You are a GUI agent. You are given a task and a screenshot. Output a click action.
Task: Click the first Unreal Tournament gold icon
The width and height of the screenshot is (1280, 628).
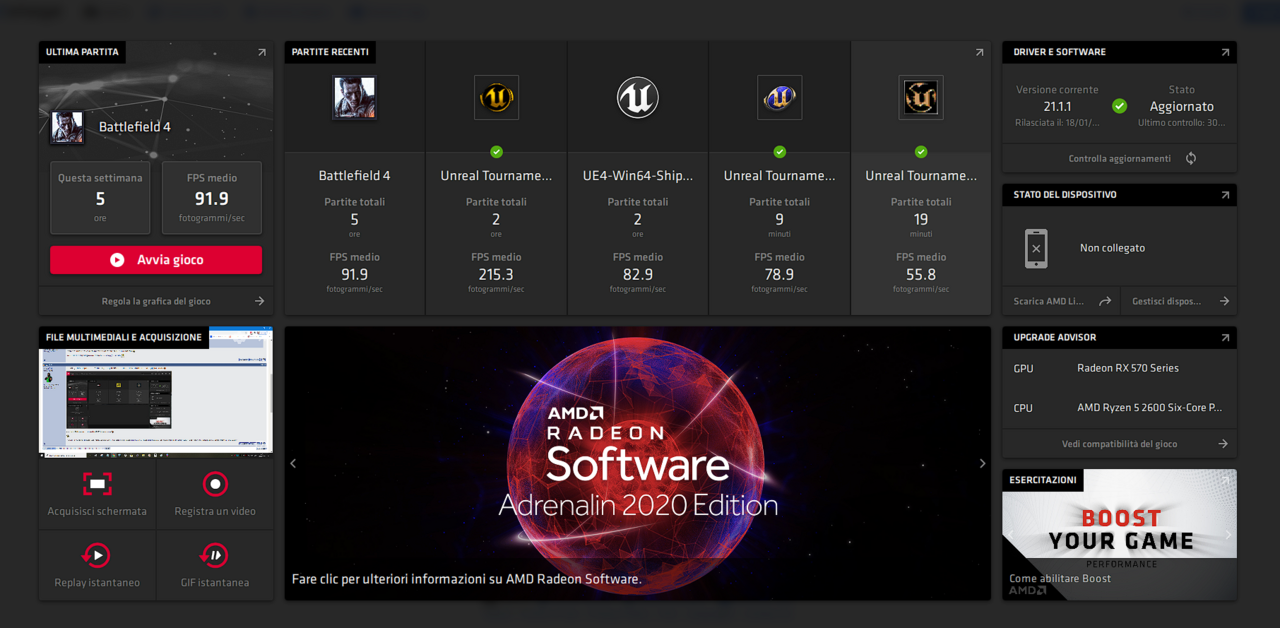(x=496, y=98)
